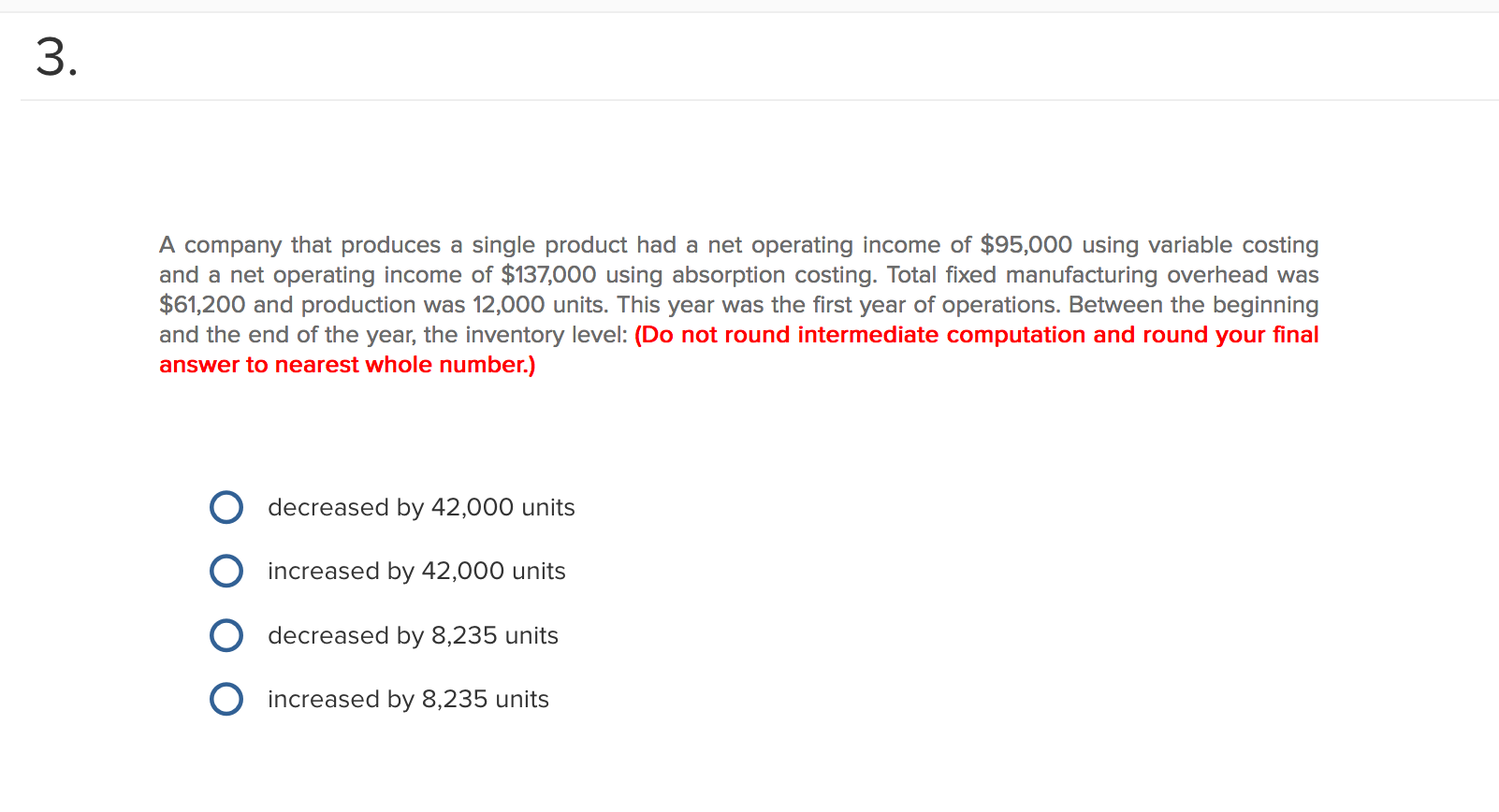Select the radio button for 'increased by 42,000 units'
Screen dimensions: 1499x812
pyautogui.click(x=226, y=571)
